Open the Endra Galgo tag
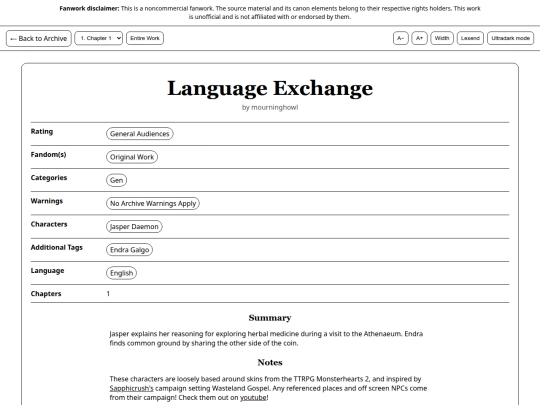The width and height of the screenshot is (540, 405). [x=129, y=250]
